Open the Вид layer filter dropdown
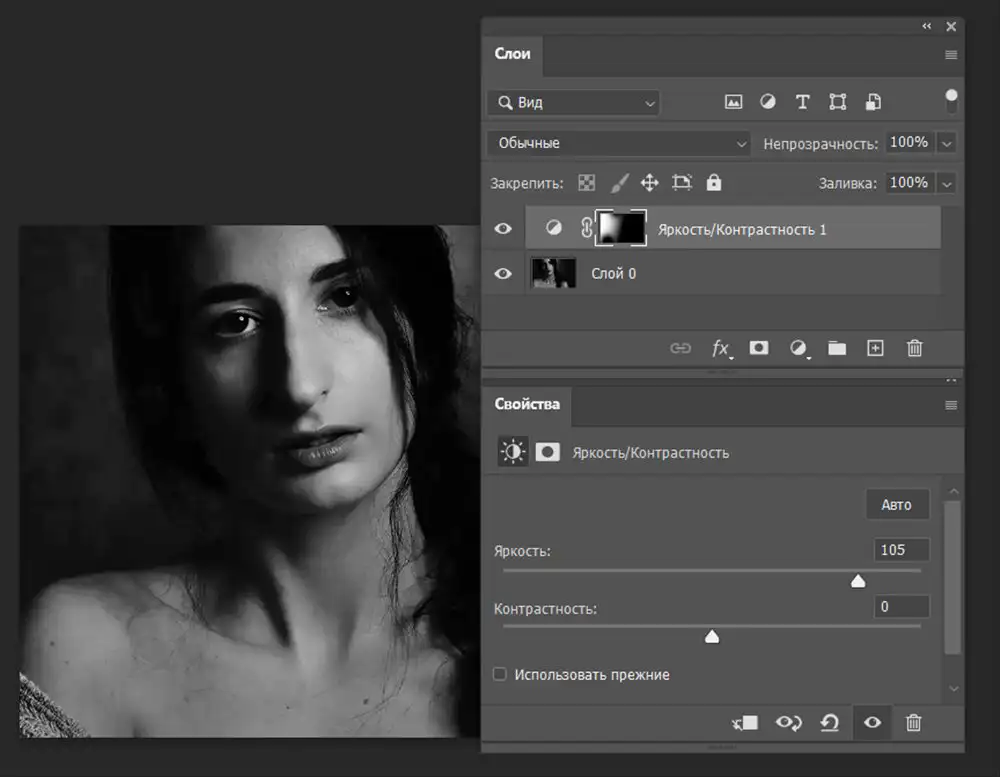Image resolution: width=1000 pixels, height=777 pixels. point(573,103)
